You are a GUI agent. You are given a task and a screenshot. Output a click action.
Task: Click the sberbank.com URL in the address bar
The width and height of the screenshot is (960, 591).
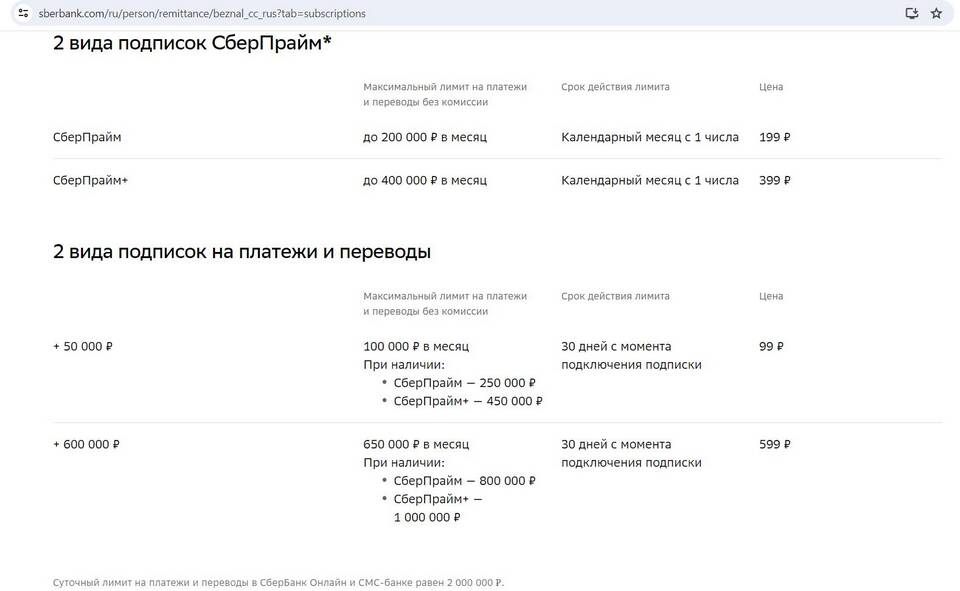click(x=201, y=13)
